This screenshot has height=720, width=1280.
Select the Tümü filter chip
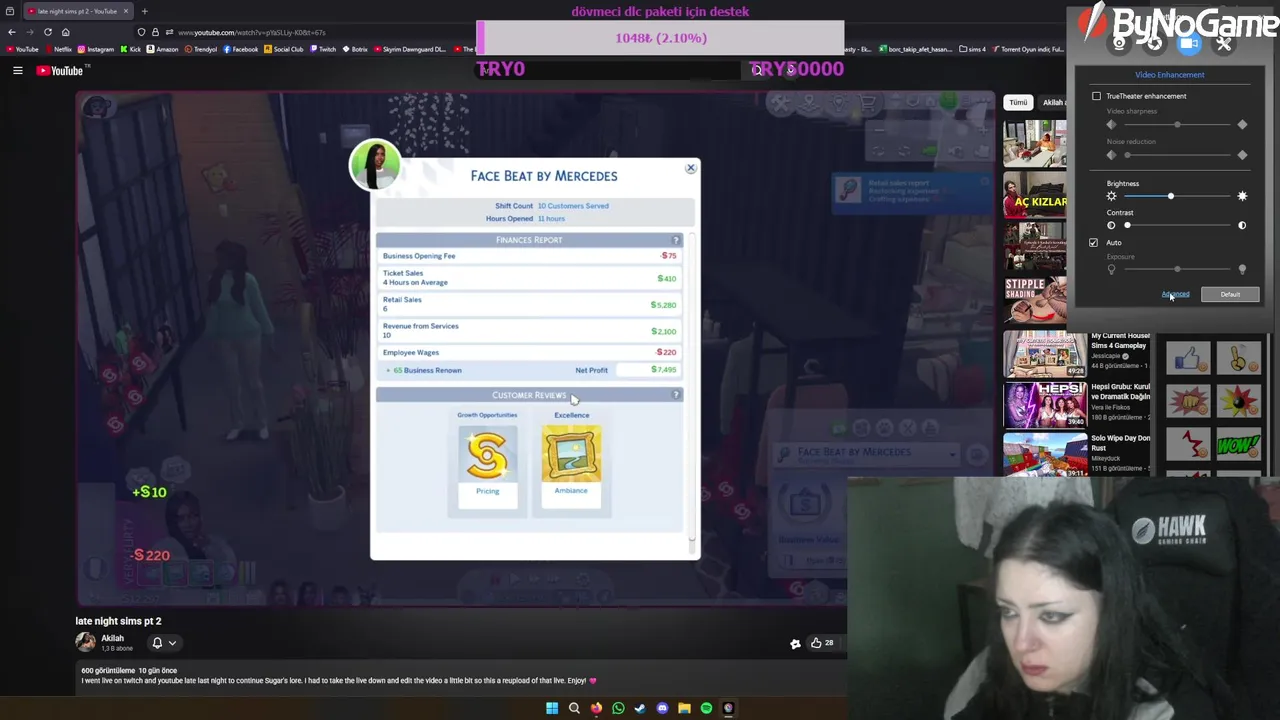coord(1018,102)
